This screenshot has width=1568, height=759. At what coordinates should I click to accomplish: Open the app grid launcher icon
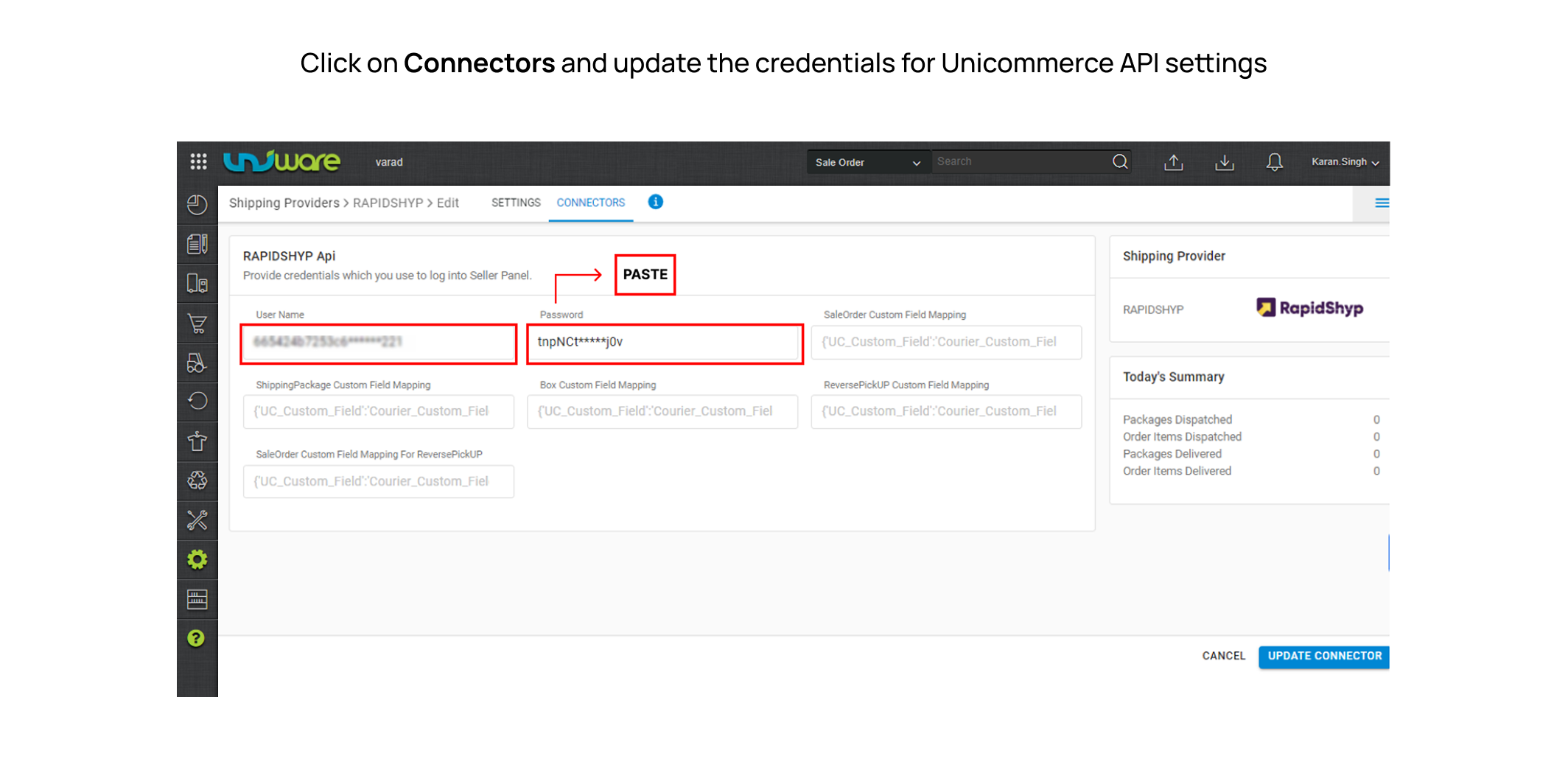click(198, 161)
